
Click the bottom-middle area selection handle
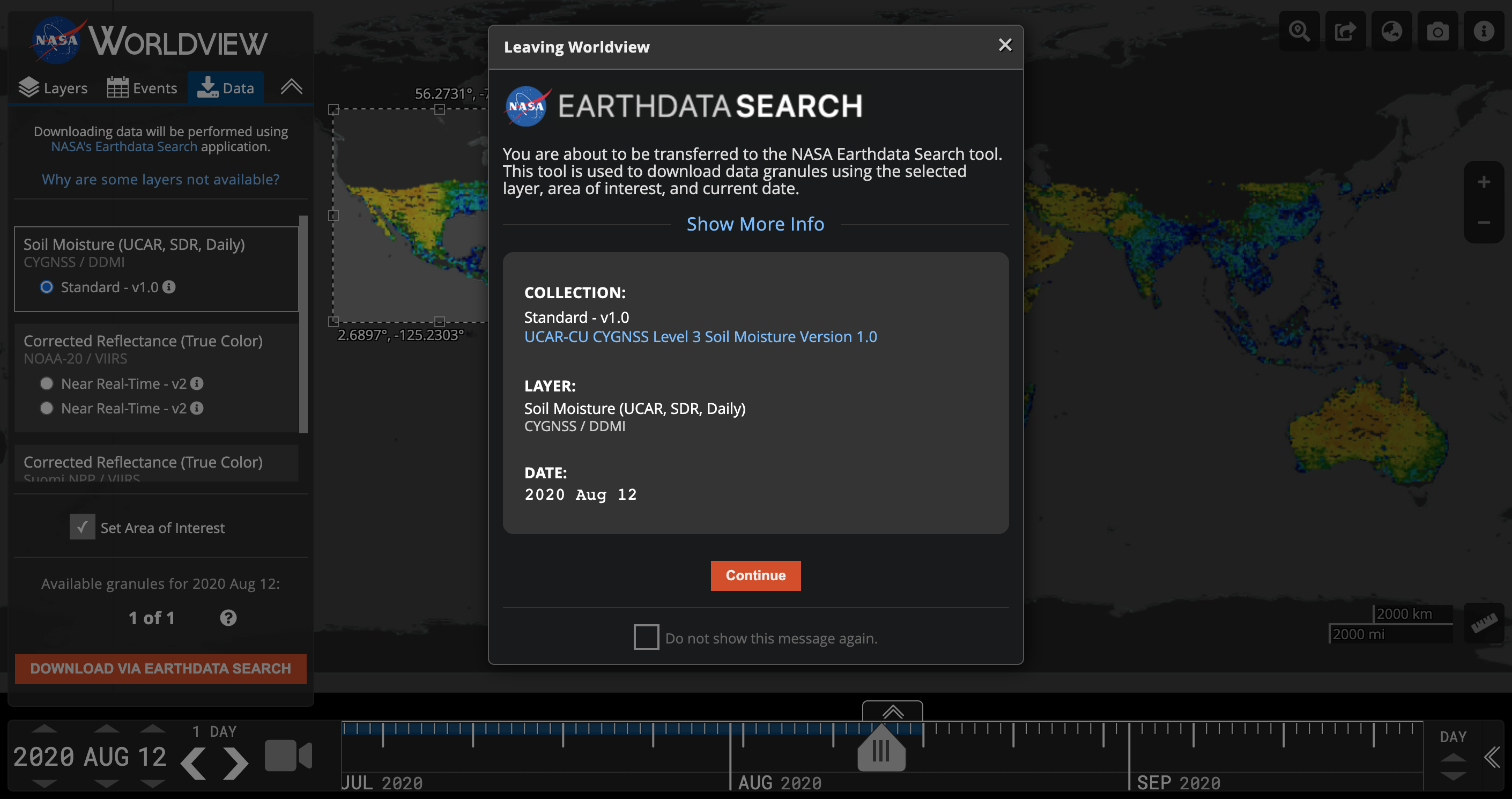tap(439, 321)
